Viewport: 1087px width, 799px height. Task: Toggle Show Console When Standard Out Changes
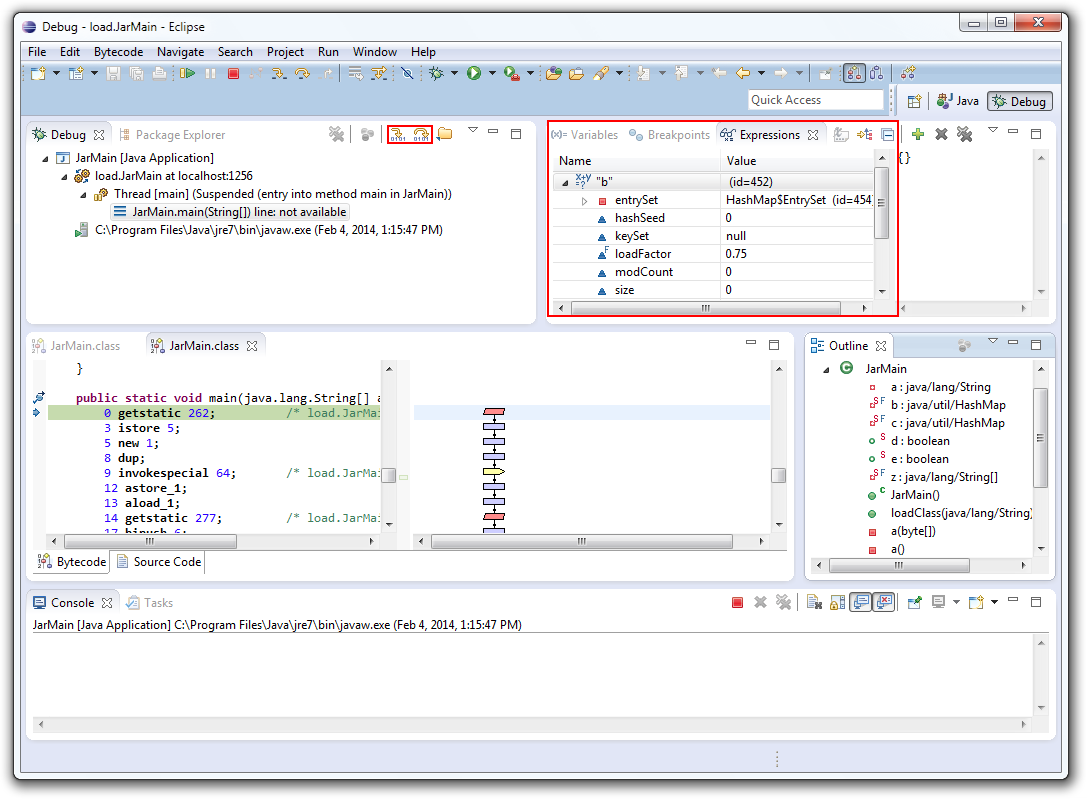click(x=859, y=602)
